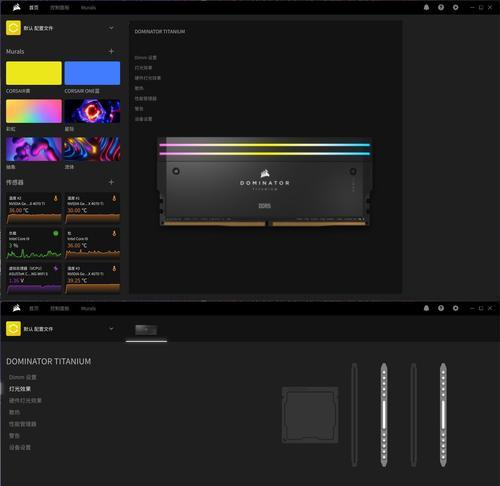Image resolution: width=500 pixels, height=486 pixels.
Task: Click the green CPU load sensor graph
Action: click(34, 244)
